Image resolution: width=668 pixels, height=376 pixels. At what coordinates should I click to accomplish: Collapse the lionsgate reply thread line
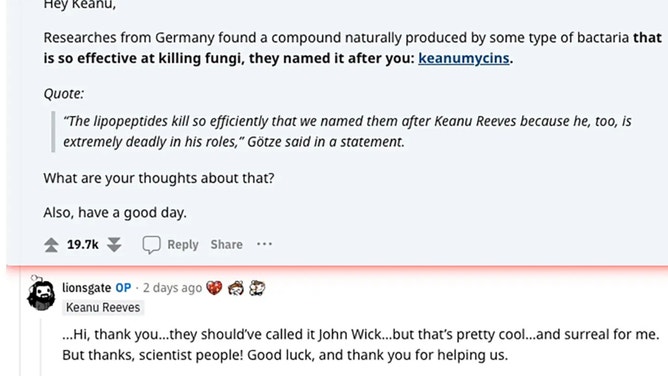pyautogui.click(x=41, y=347)
